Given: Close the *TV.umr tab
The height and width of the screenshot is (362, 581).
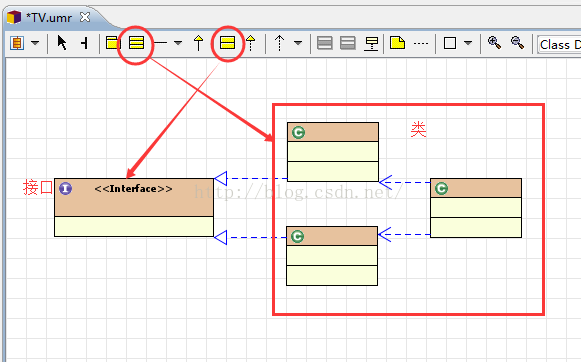Looking at the screenshot, I should [85, 17].
